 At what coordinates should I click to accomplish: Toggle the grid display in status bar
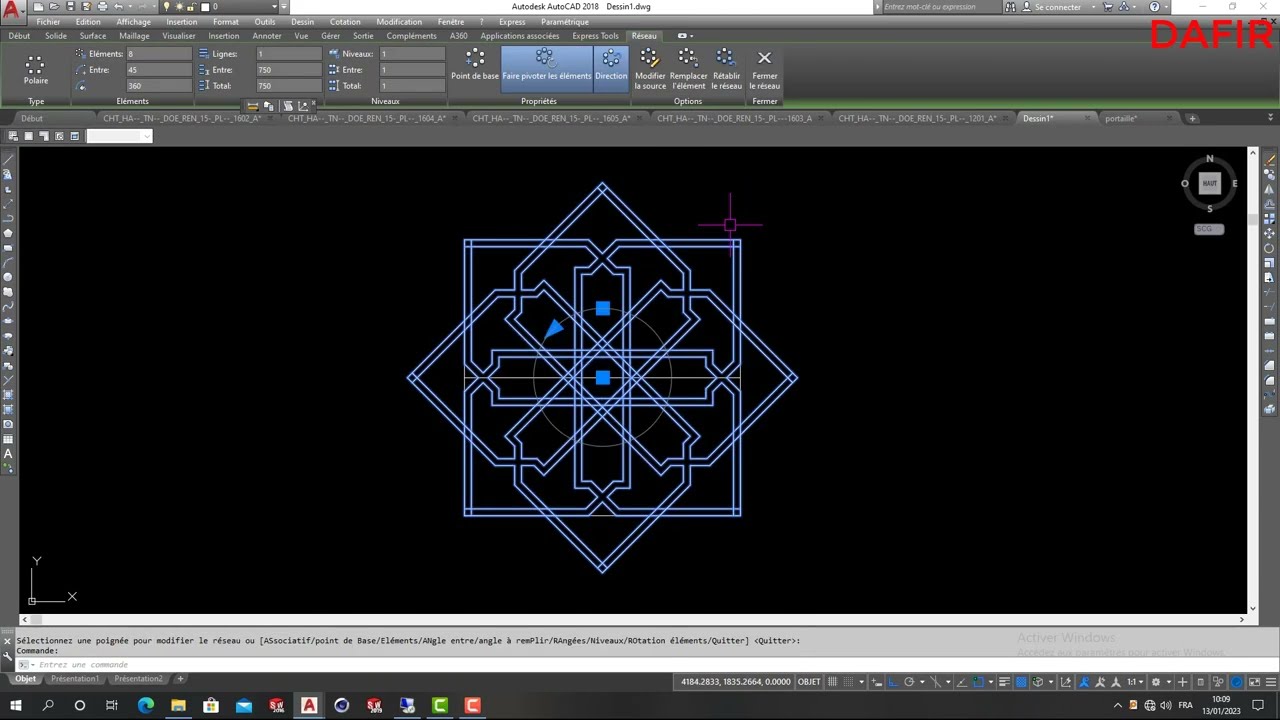point(833,682)
